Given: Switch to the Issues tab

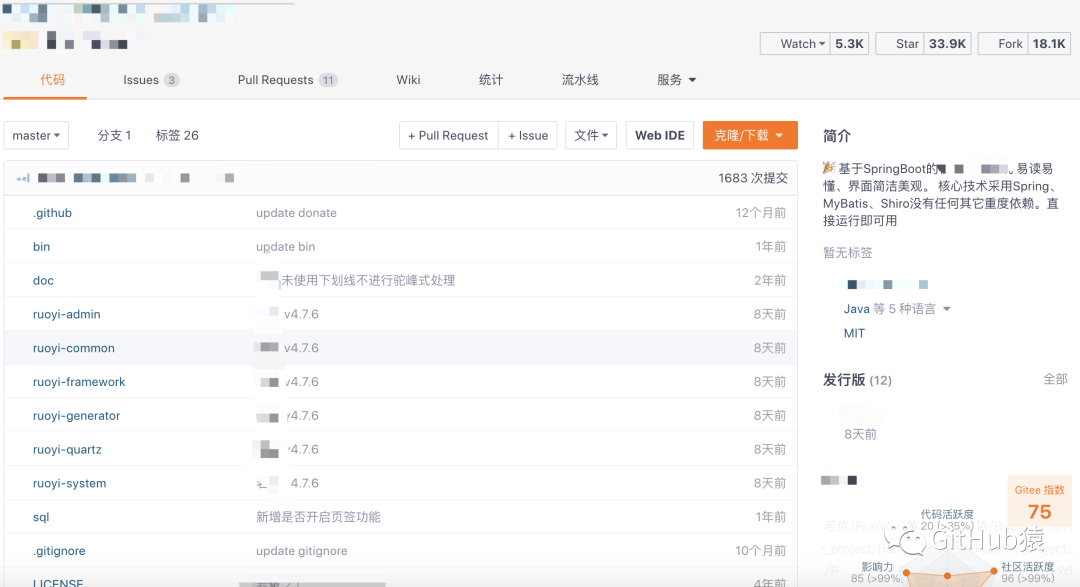Looking at the screenshot, I should [x=150, y=80].
